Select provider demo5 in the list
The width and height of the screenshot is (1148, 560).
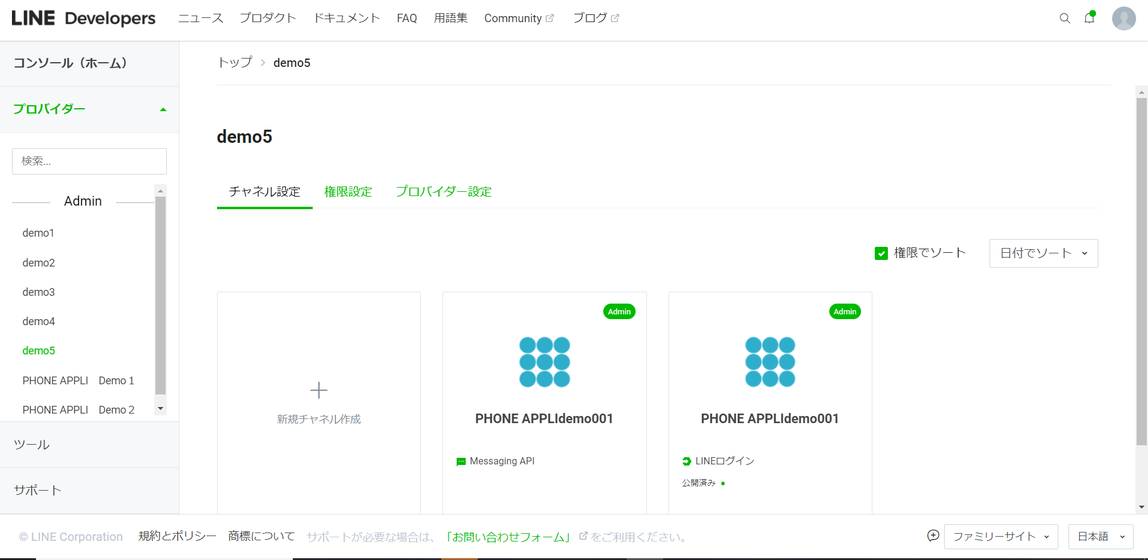pyautogui.click(x=39, y=351)
